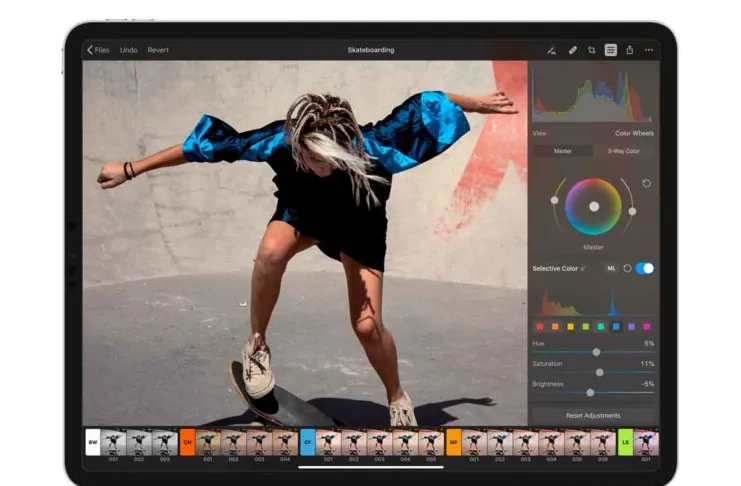Expand the orange CN preset group
This screenshot has height=486, width=741.
tap(187, 440)
